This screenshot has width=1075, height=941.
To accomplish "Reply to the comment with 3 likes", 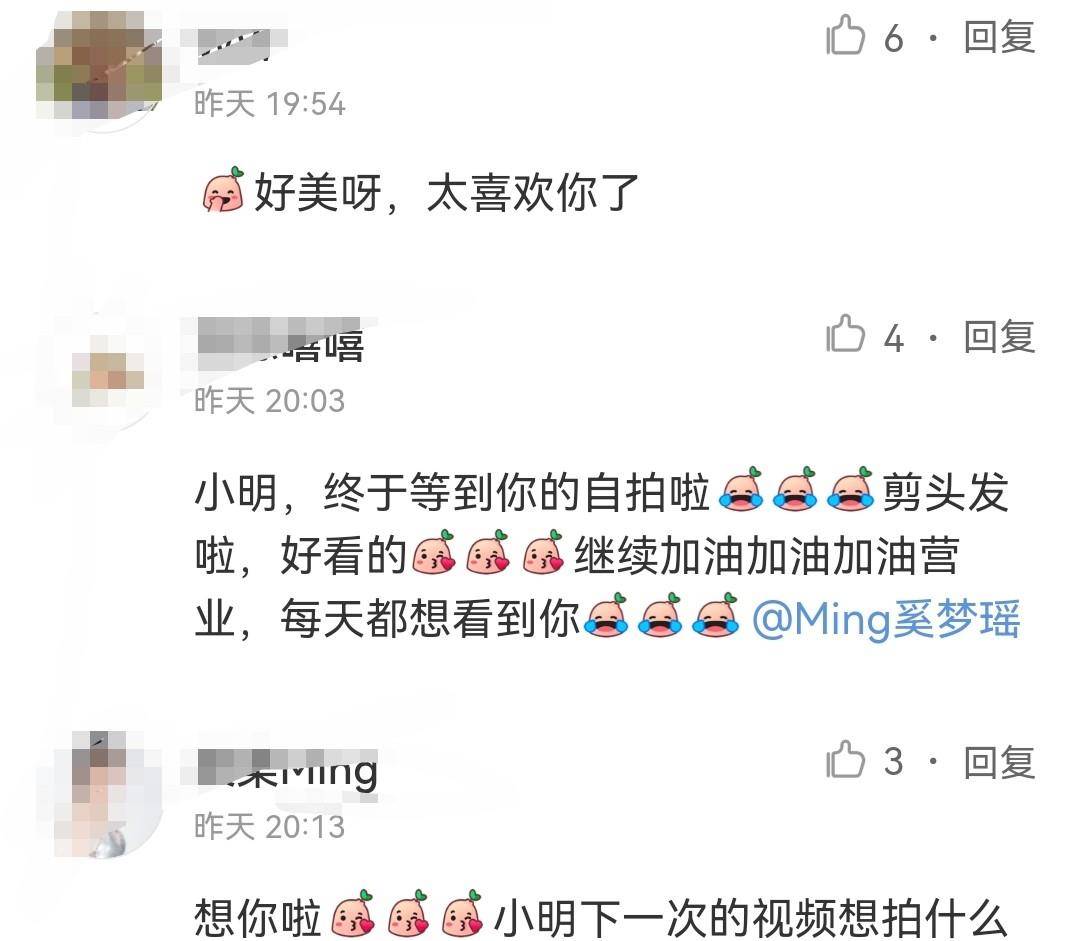I will (999, 762).
